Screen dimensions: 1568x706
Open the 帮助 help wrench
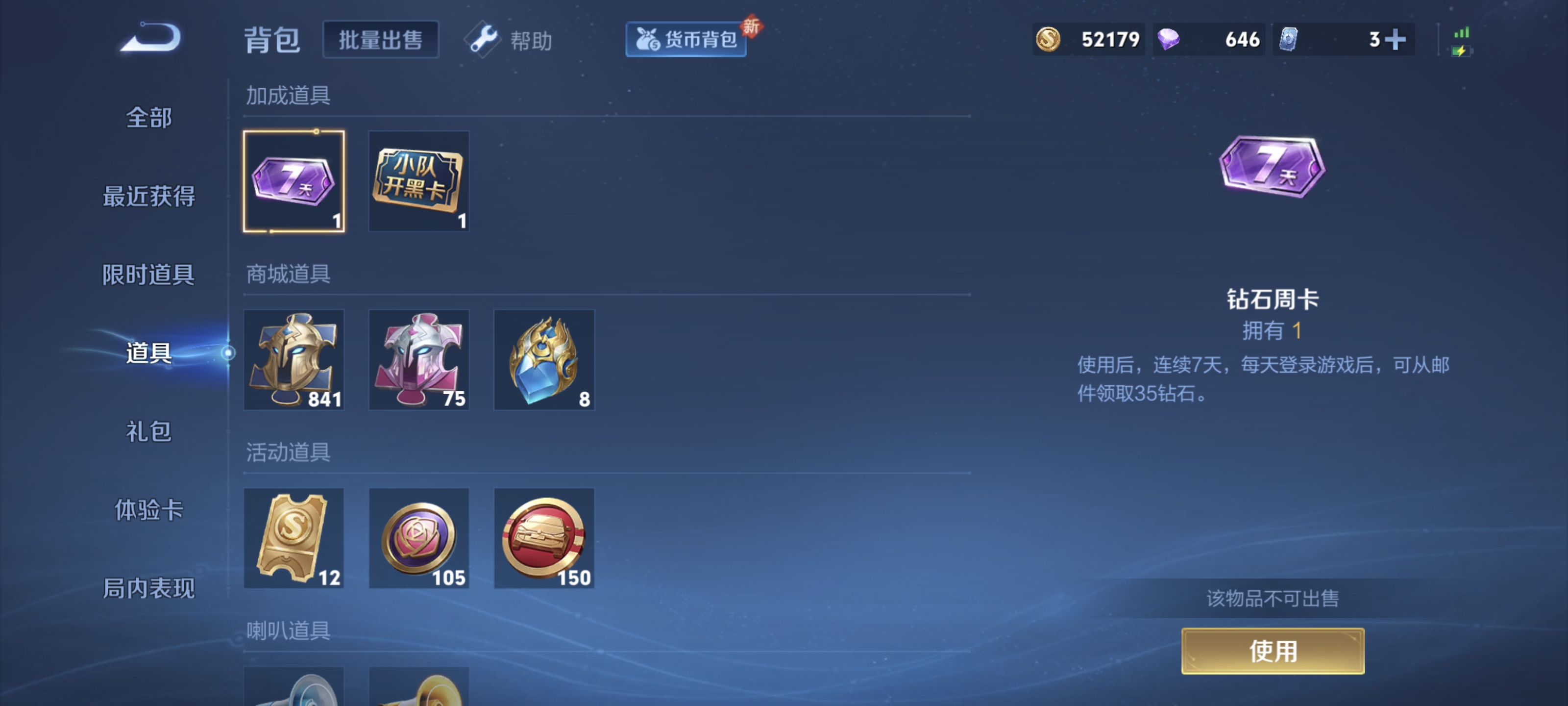[x=509, y=40]
